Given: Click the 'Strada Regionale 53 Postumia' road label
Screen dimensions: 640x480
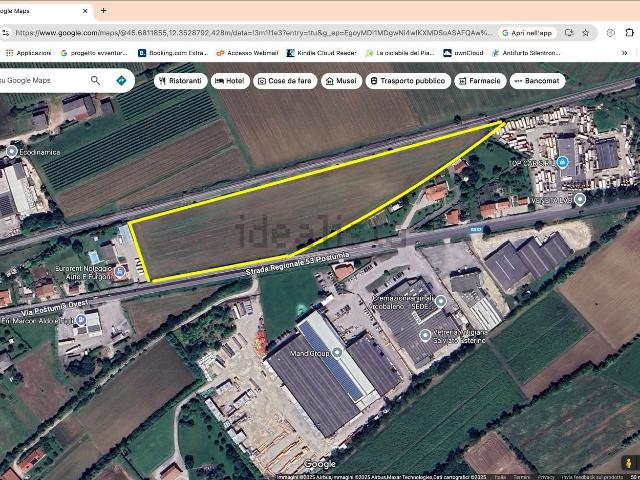Looking at the screenshot, I should coord(298,263).
